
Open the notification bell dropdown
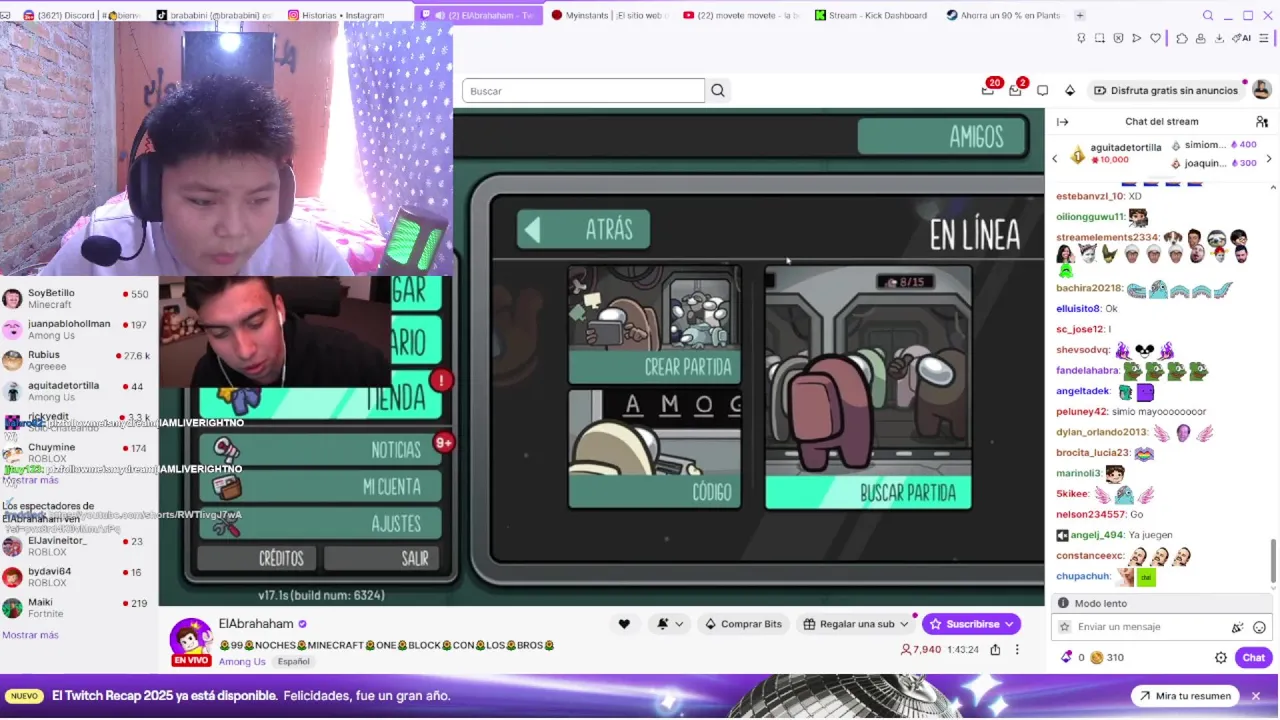point(670,624)
